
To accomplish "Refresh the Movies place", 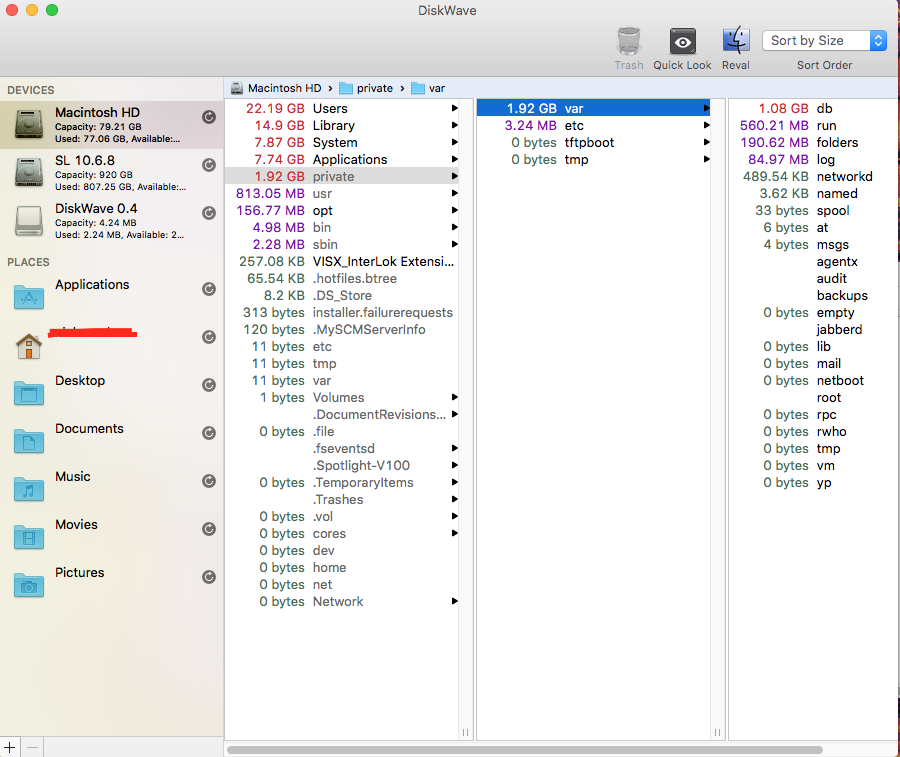I will [209, 529].
